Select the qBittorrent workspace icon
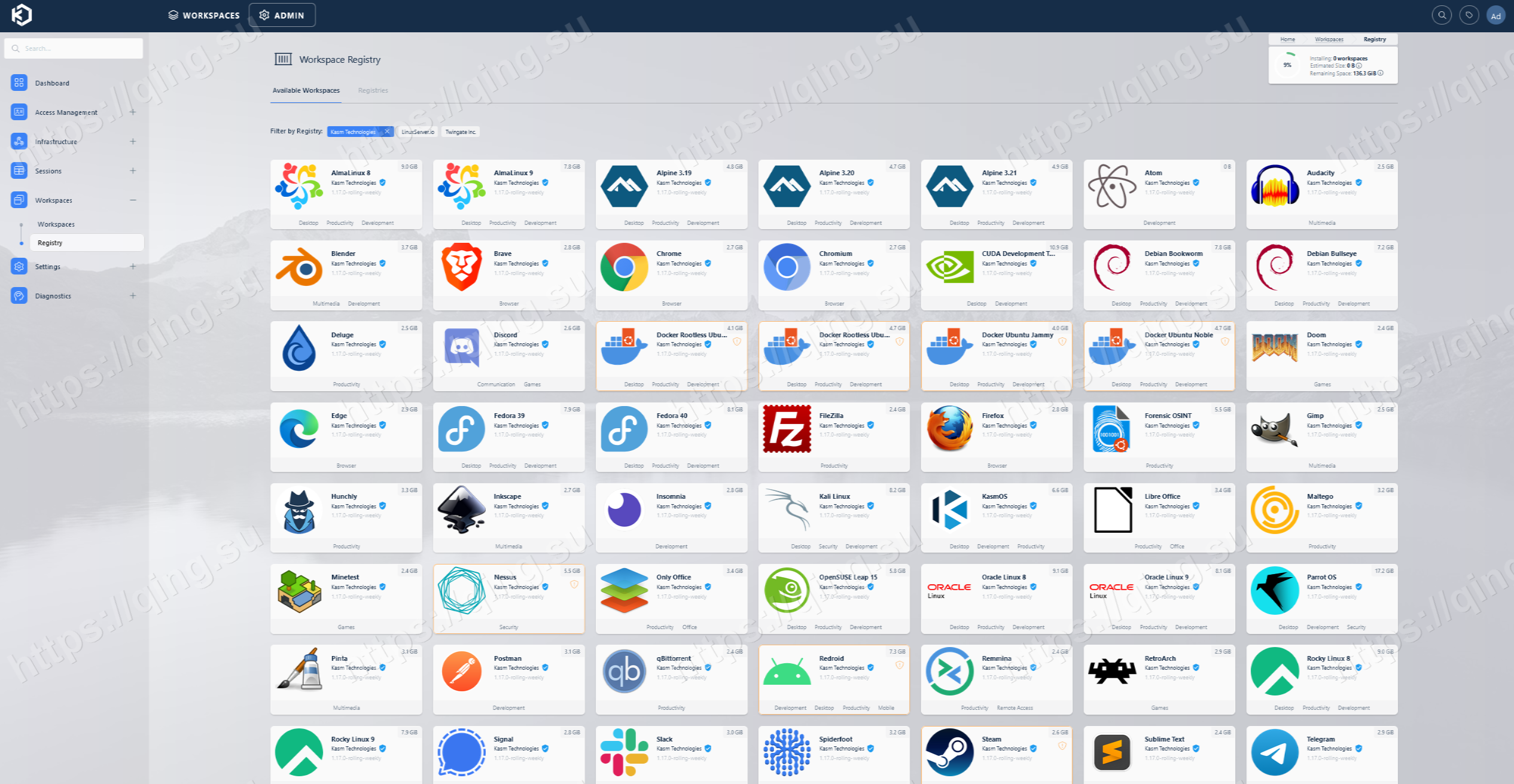 click(x=624, y=672)
